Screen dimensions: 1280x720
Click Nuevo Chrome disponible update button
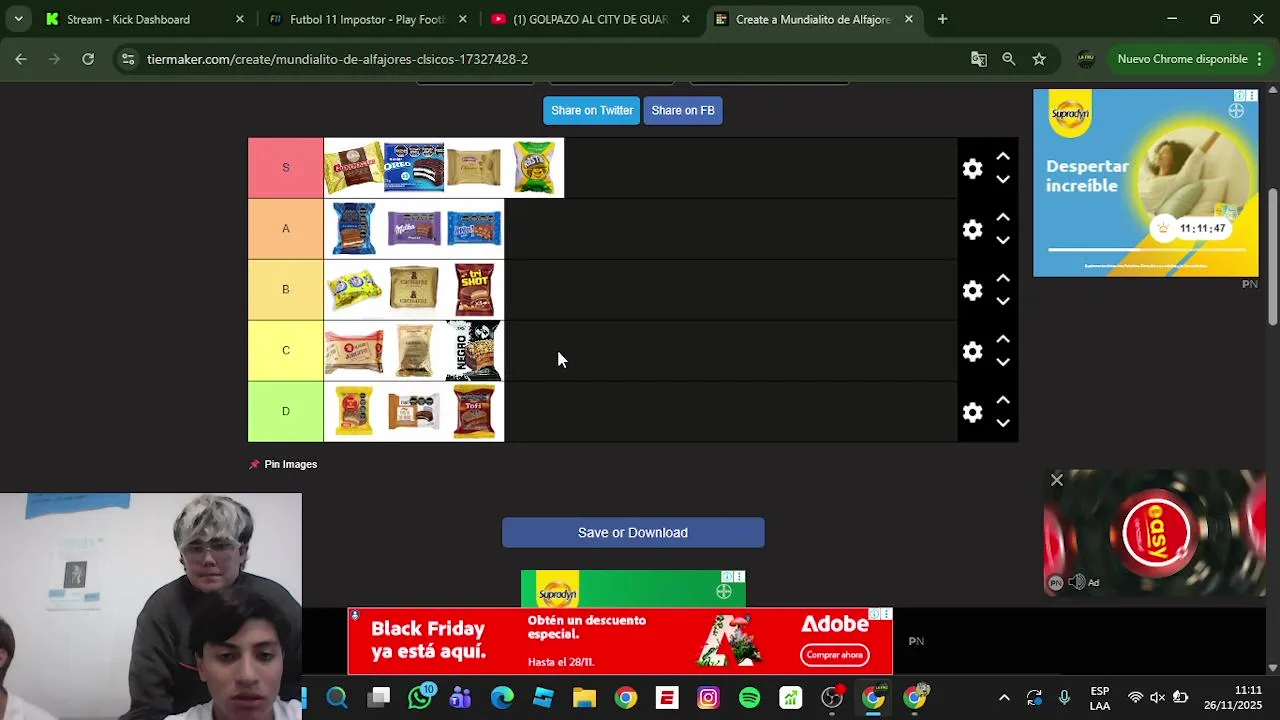(x=1190, y=59)
